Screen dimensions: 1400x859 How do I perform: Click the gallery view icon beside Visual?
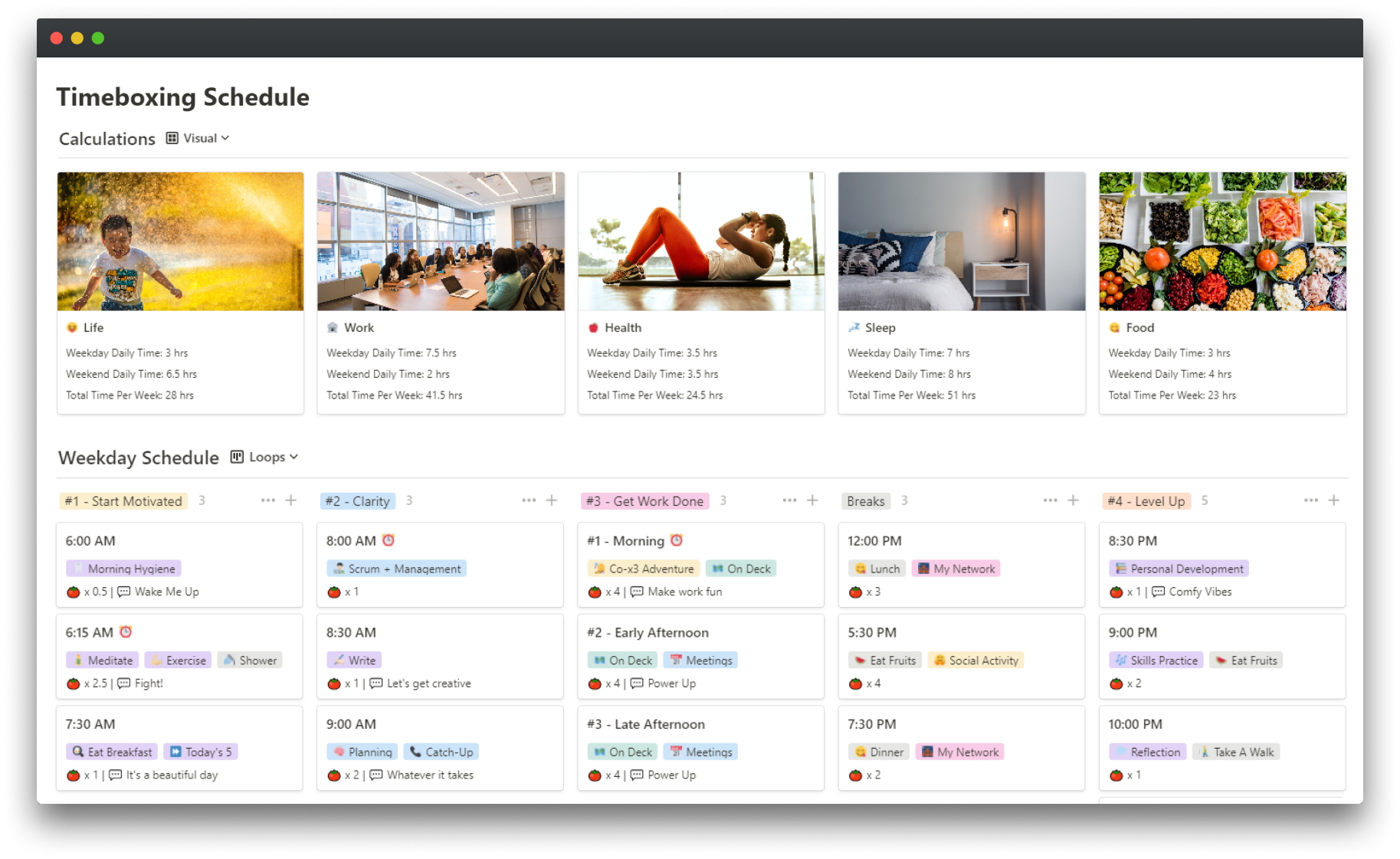click(172, 138)
